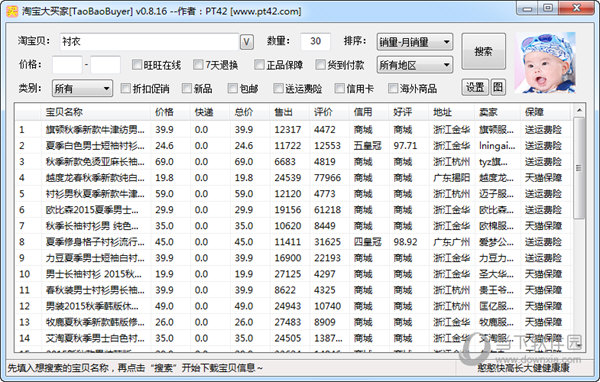Viewport: 600px width, 382px height.
Task: Open the 类别 category dropdown 所有
Action: pyautogui.click(x=82, y=88)
